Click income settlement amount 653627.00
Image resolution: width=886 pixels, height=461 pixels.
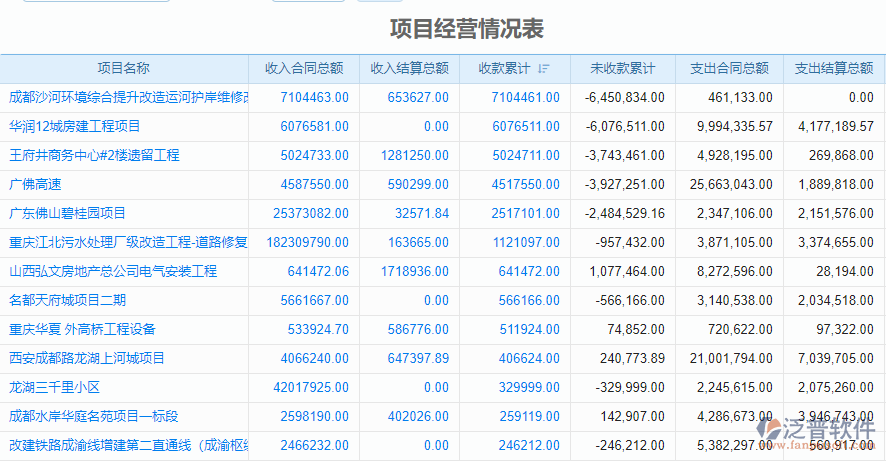(418, 97)
